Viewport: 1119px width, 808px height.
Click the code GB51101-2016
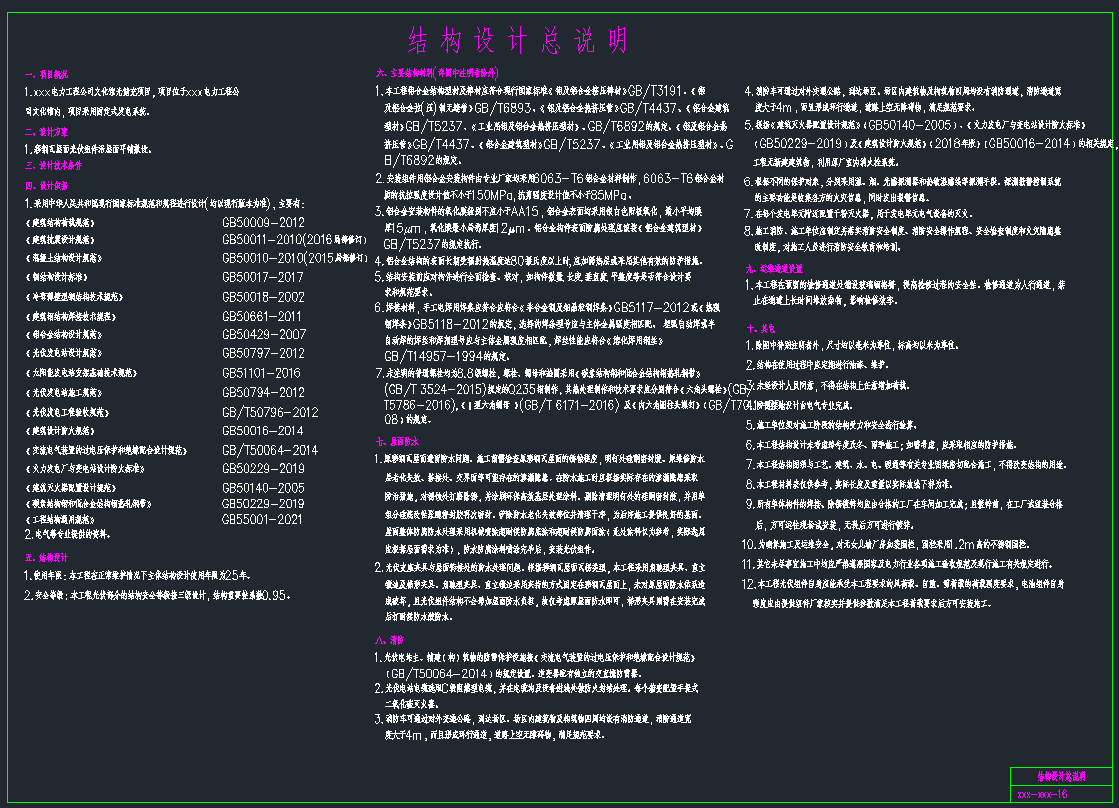point(263,372)
